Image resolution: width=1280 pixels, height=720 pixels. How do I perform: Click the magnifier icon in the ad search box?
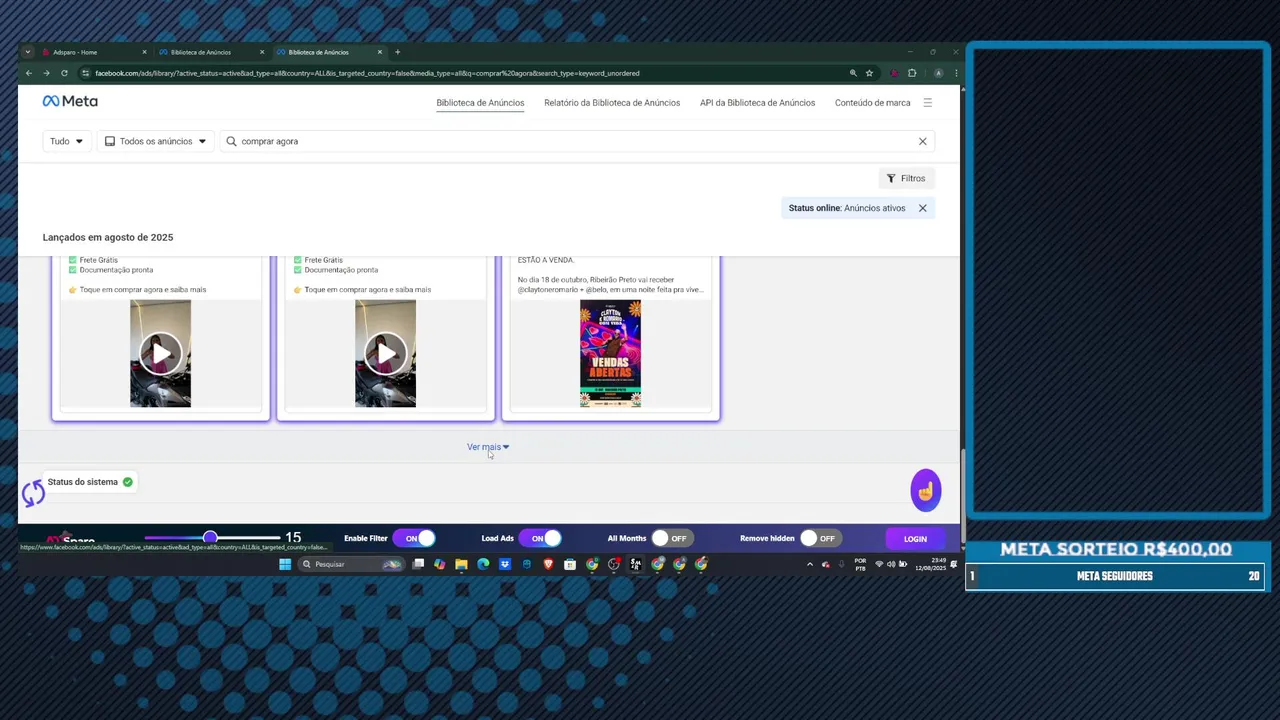(231, 141)
